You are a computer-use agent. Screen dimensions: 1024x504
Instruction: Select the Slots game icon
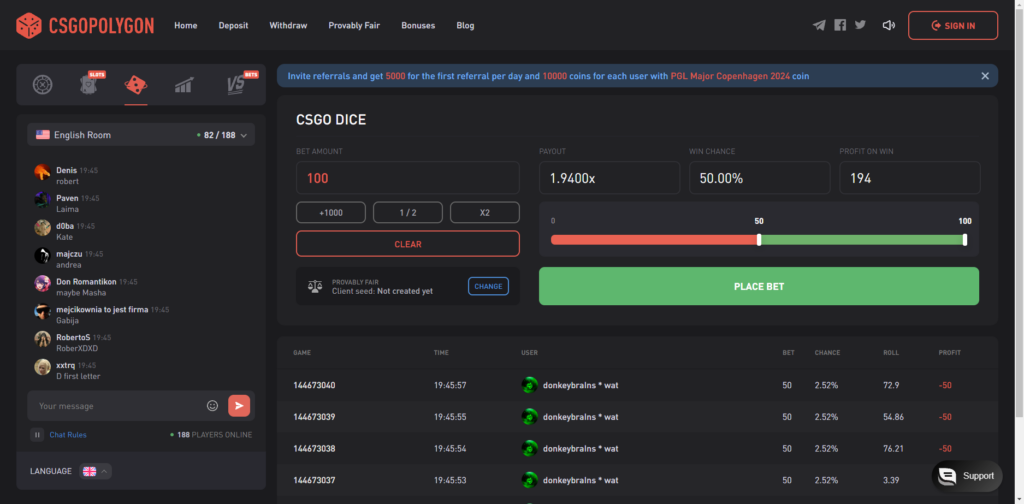pyautogui.click(x=90, y=84)
